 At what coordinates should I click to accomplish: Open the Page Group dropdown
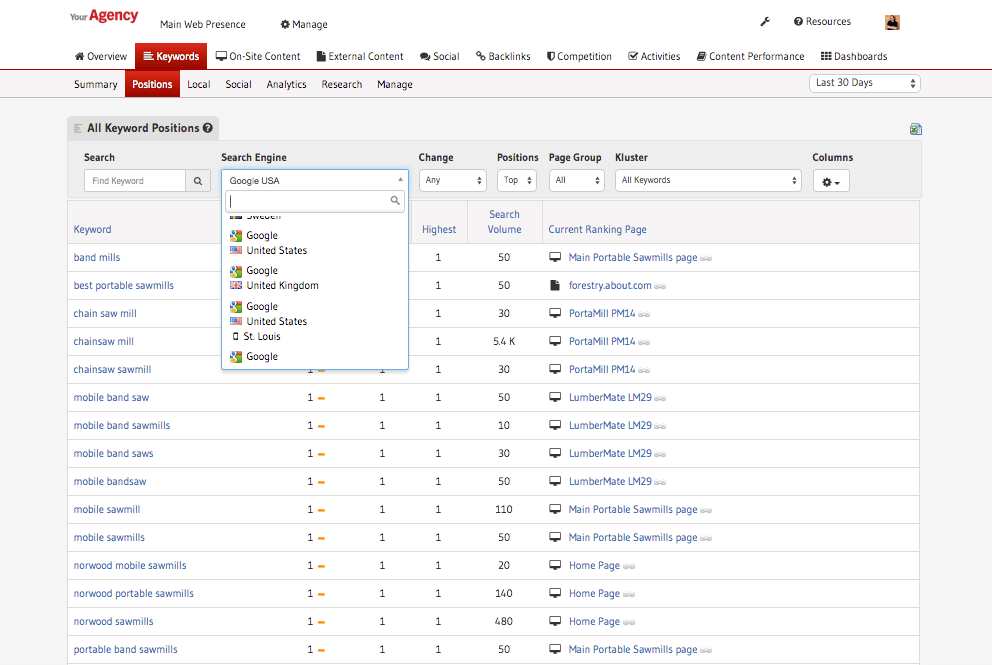click(577, 181)
